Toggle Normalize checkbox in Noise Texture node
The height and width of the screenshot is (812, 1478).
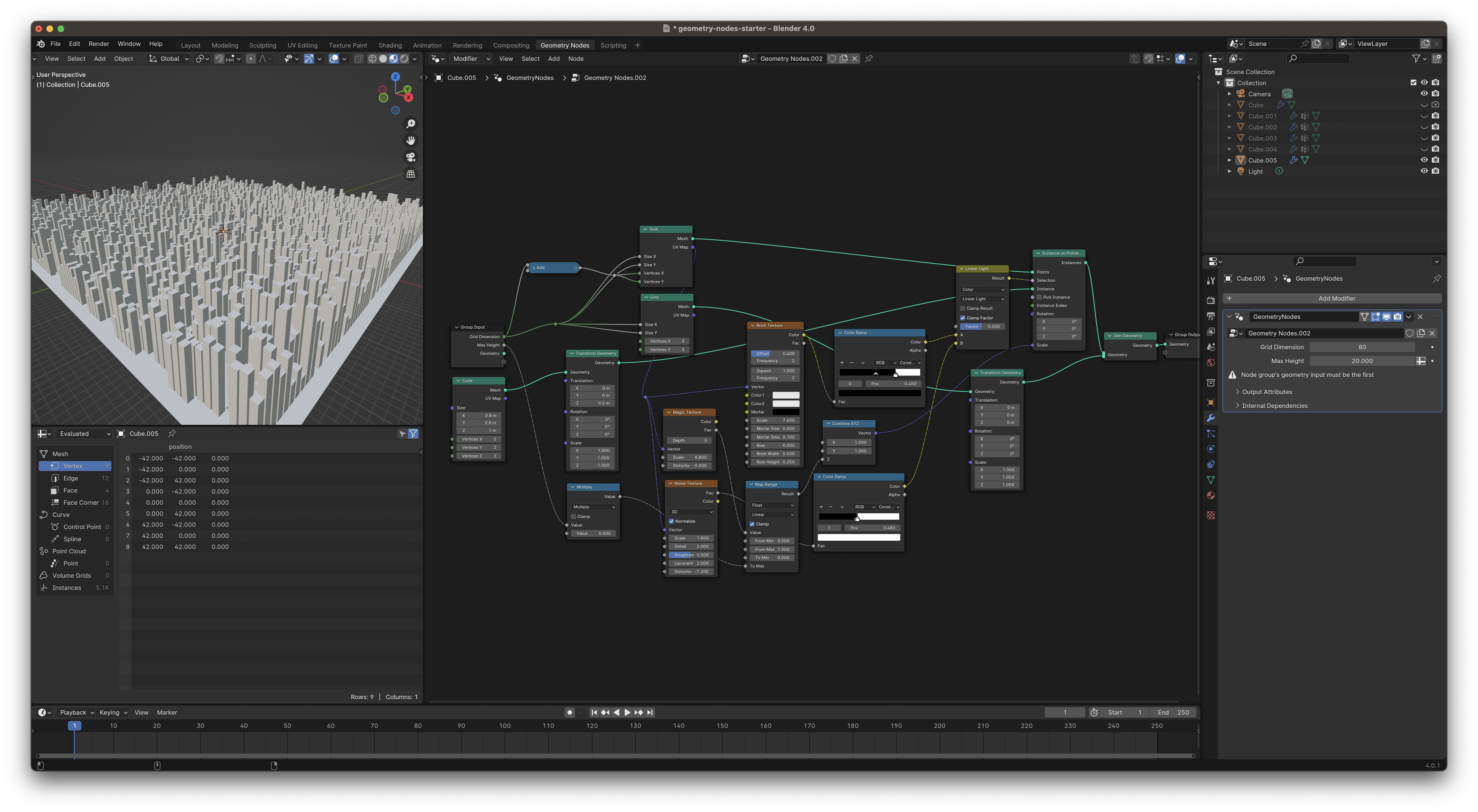[671, 521]
